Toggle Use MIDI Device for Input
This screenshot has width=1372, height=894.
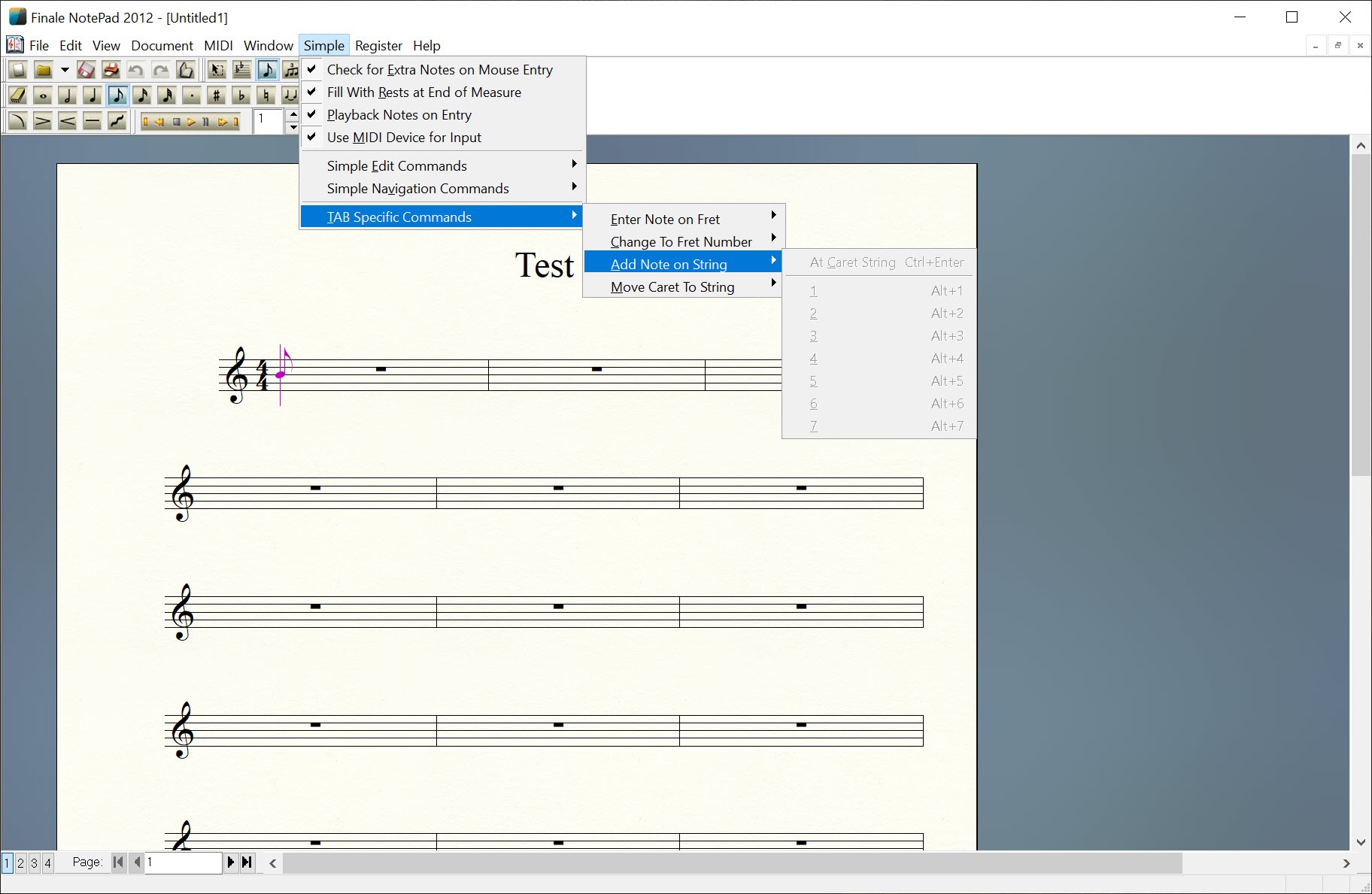[442, 138]
